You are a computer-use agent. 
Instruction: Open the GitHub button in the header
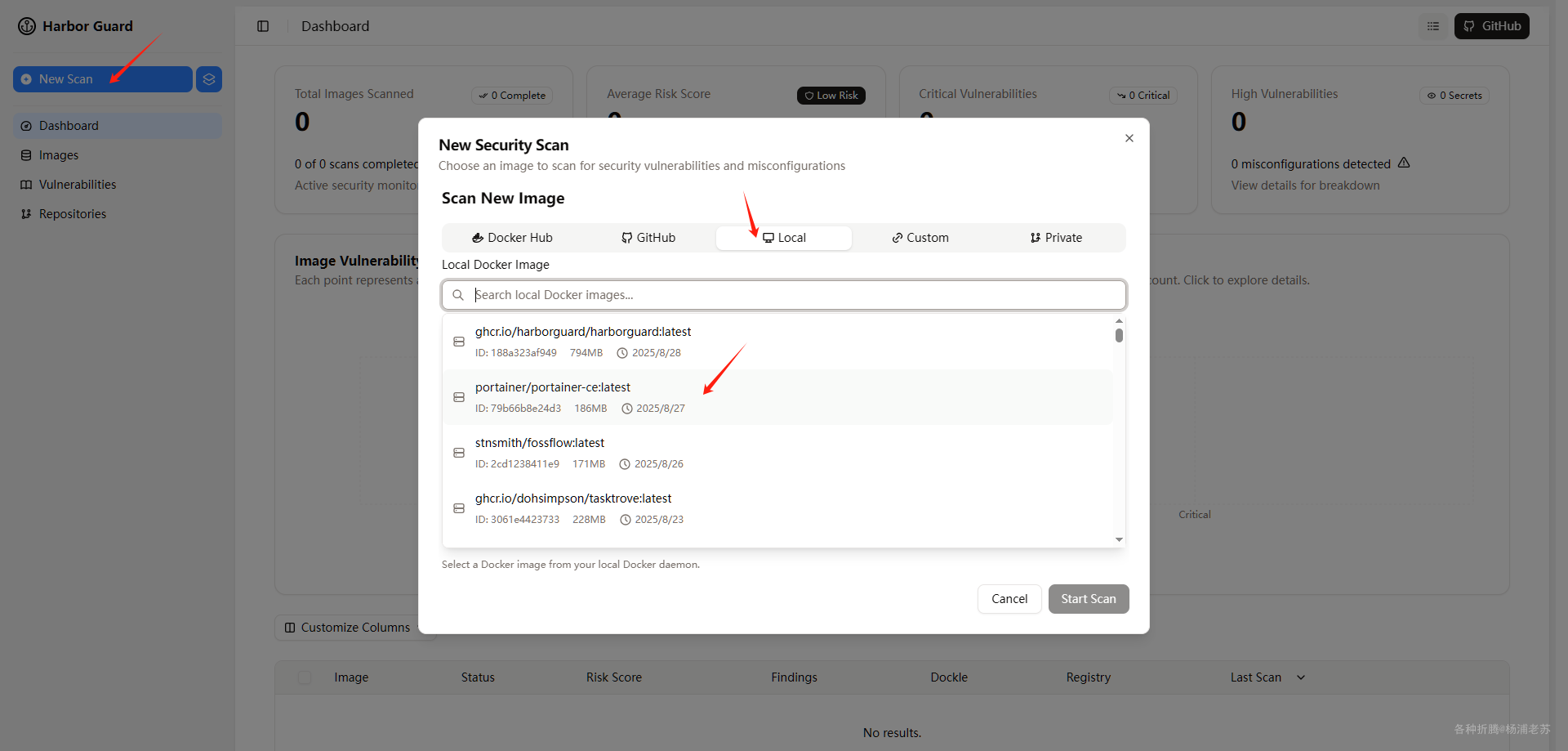(1491, 26)
